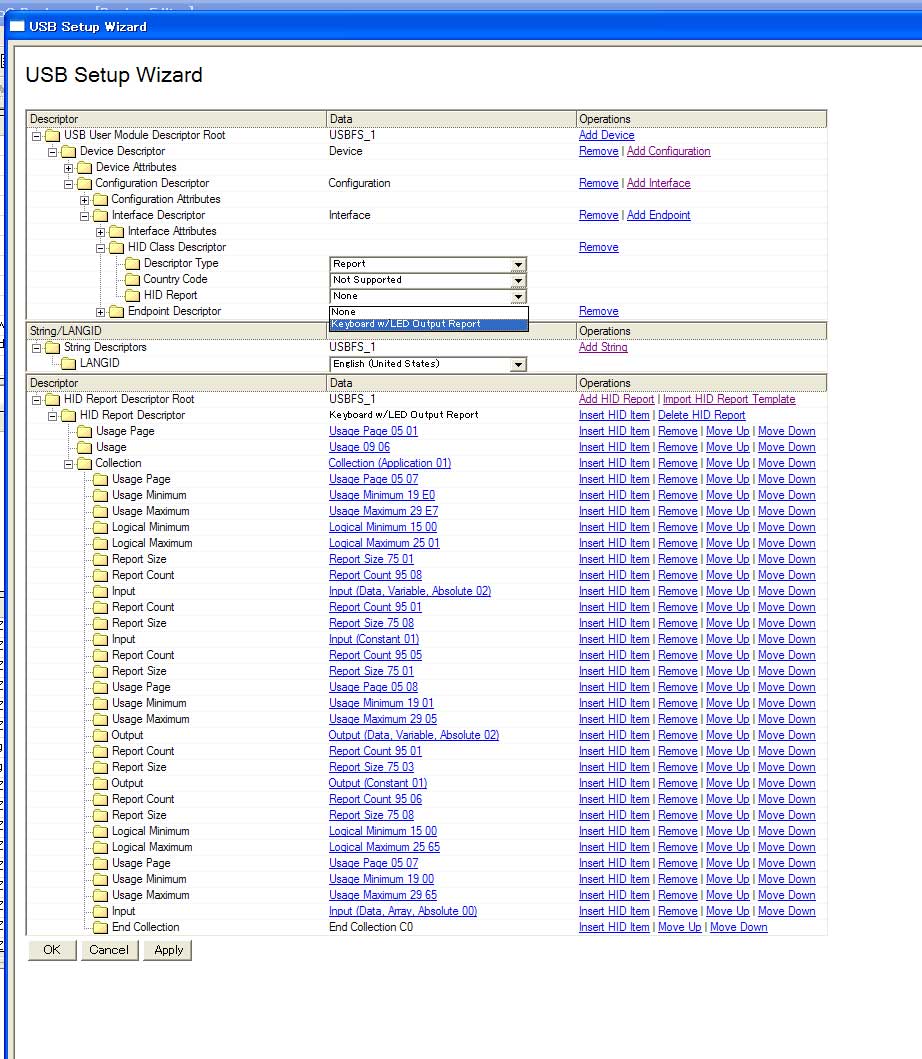
Task: Click the LANGID folder icon
Action: tap(69, 364)
